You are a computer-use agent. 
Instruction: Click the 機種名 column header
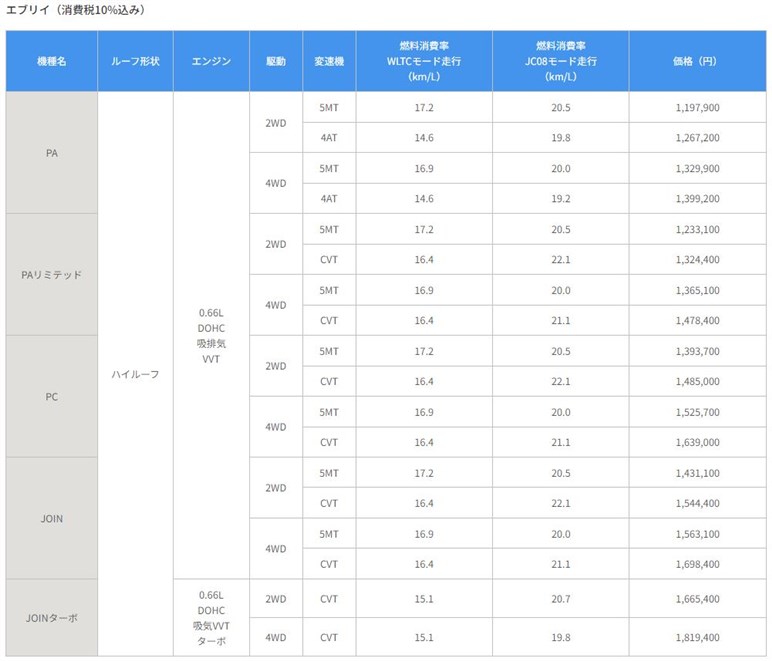(x=52, y=61)
